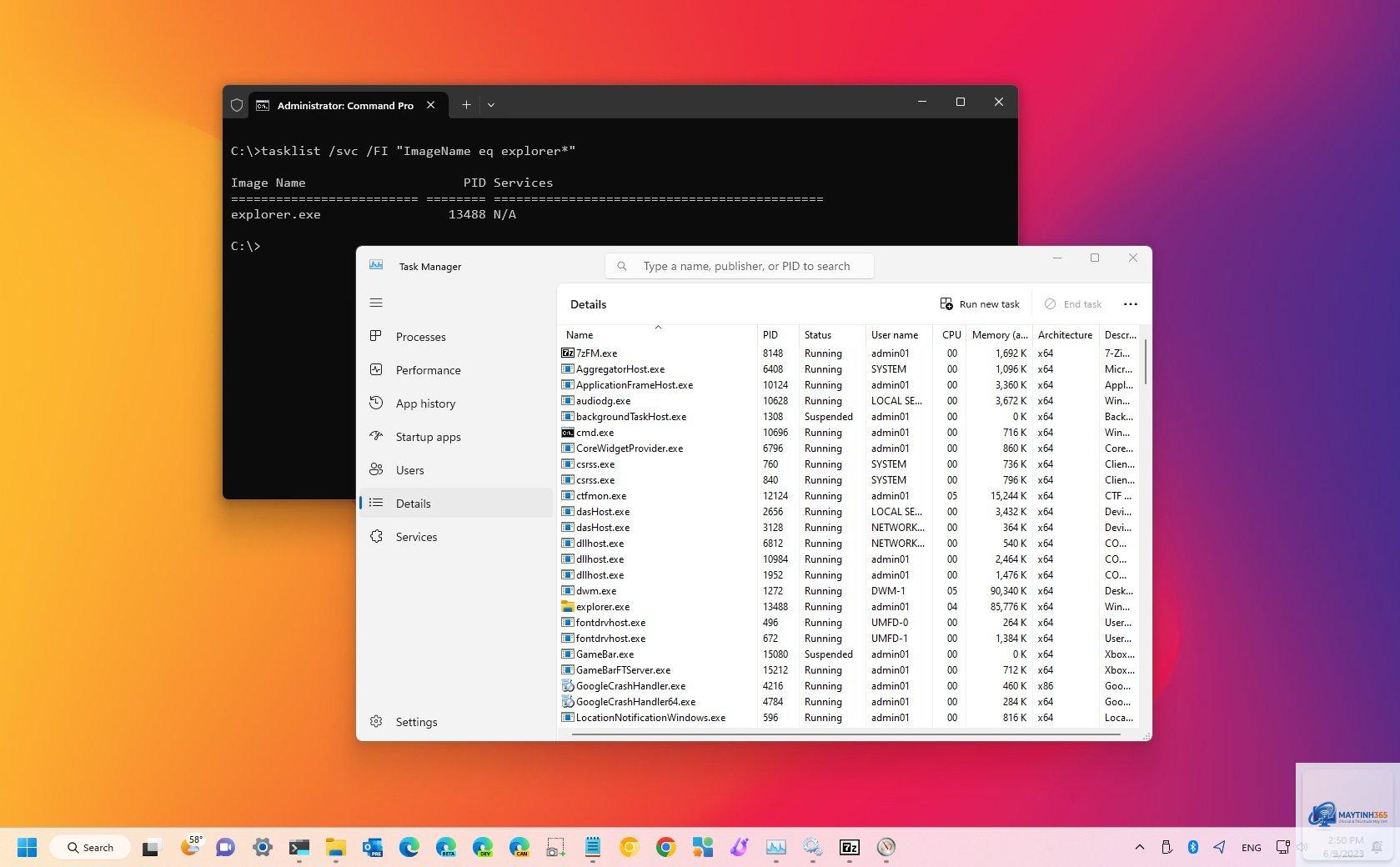Open Task Manager Settings

pos(455,722)
